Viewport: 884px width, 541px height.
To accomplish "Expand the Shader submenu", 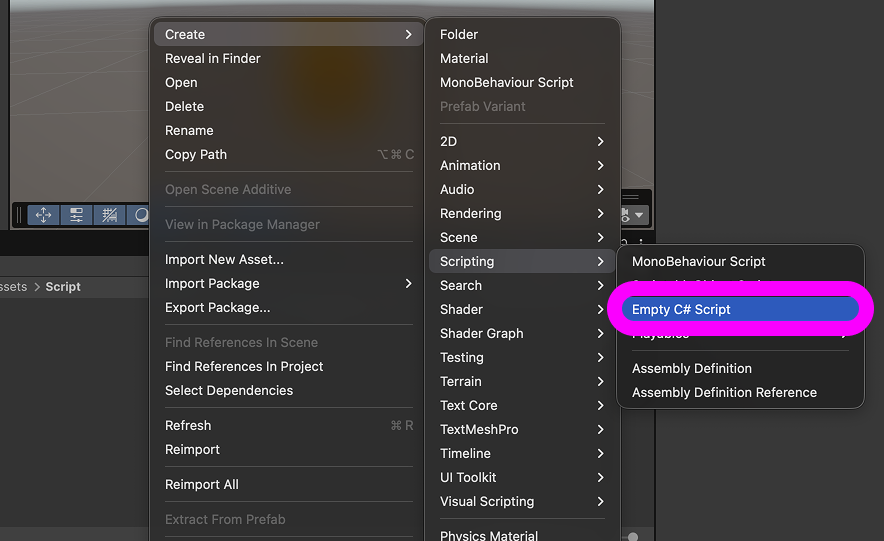I will coord(522,309).
